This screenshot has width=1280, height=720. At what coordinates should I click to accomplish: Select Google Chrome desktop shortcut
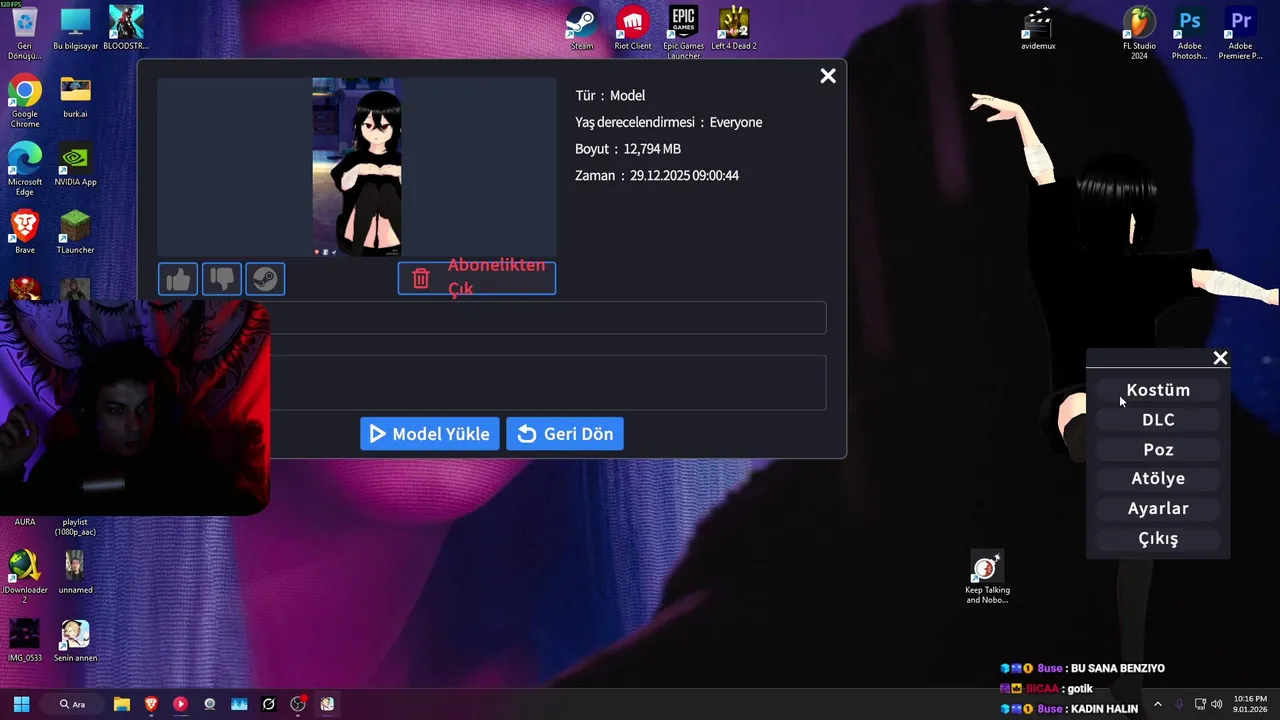pos(25,100)
